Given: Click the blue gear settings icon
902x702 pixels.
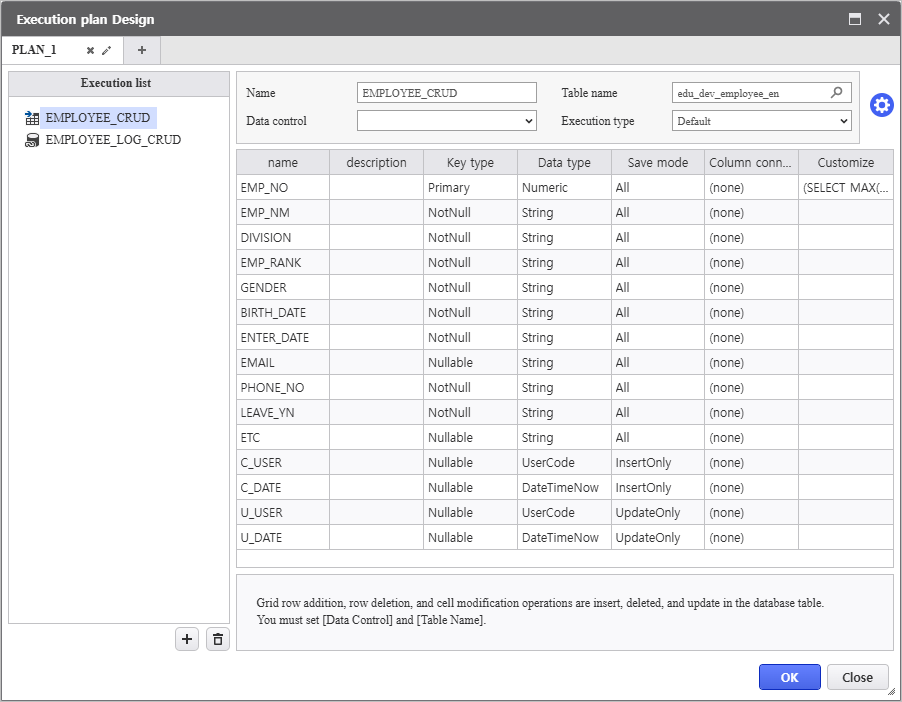Looking at the screenshot, I should (x=881, y=105).
